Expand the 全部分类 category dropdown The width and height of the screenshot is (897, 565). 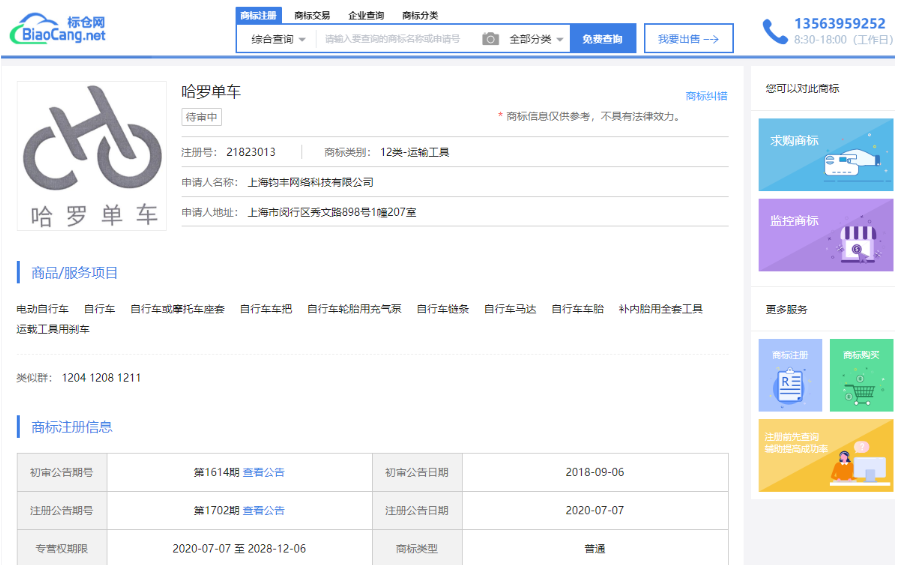pos(536,39)
